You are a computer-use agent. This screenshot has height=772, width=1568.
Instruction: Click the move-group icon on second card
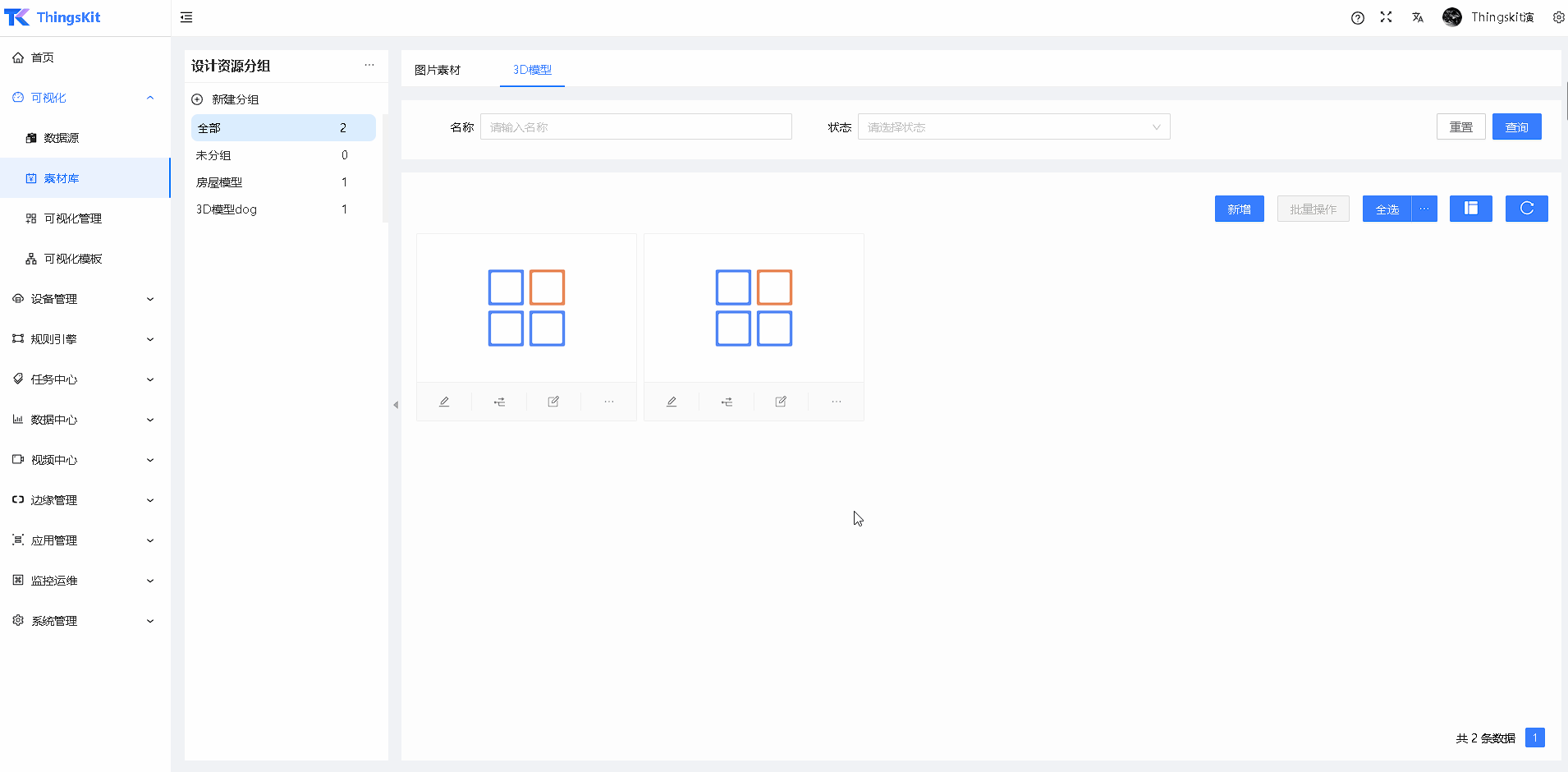click(727, 402)
